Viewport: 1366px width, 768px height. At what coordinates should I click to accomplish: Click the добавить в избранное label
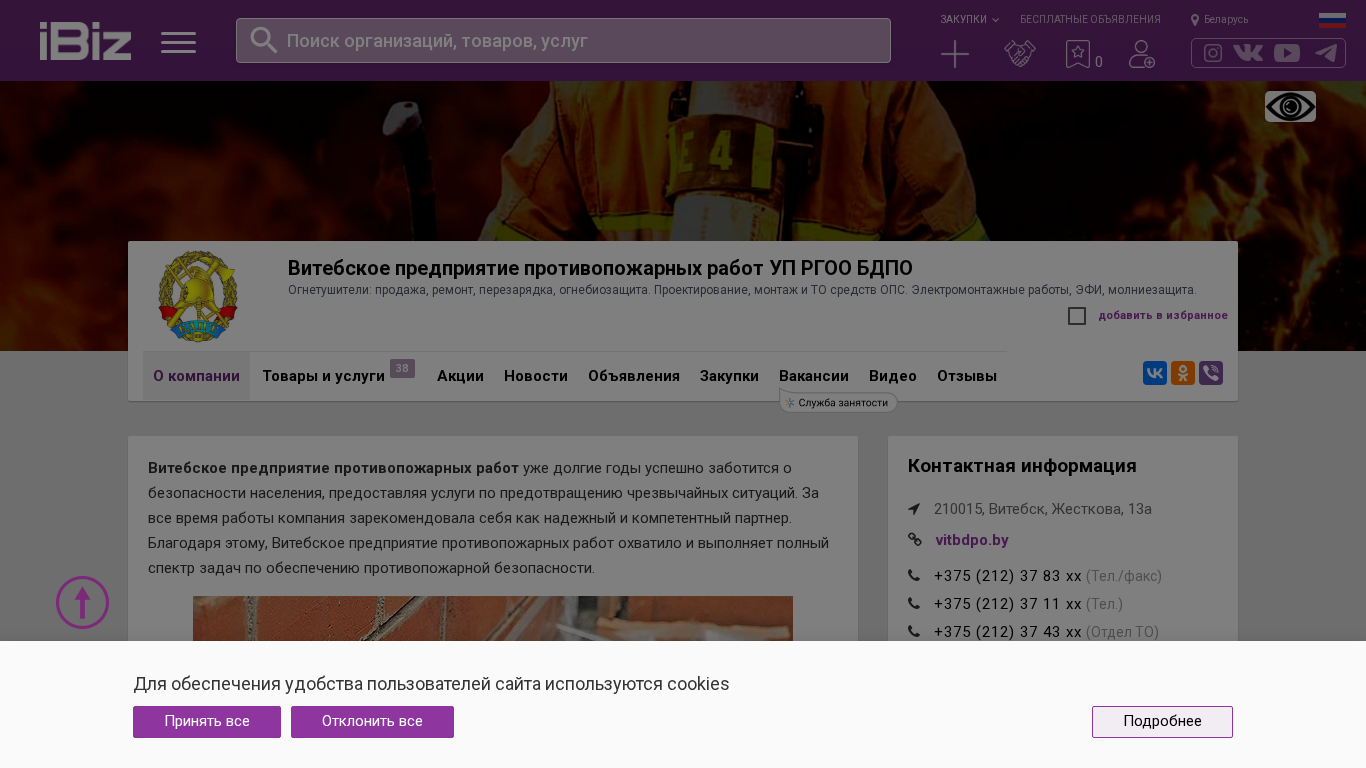tap(1163, 316)
